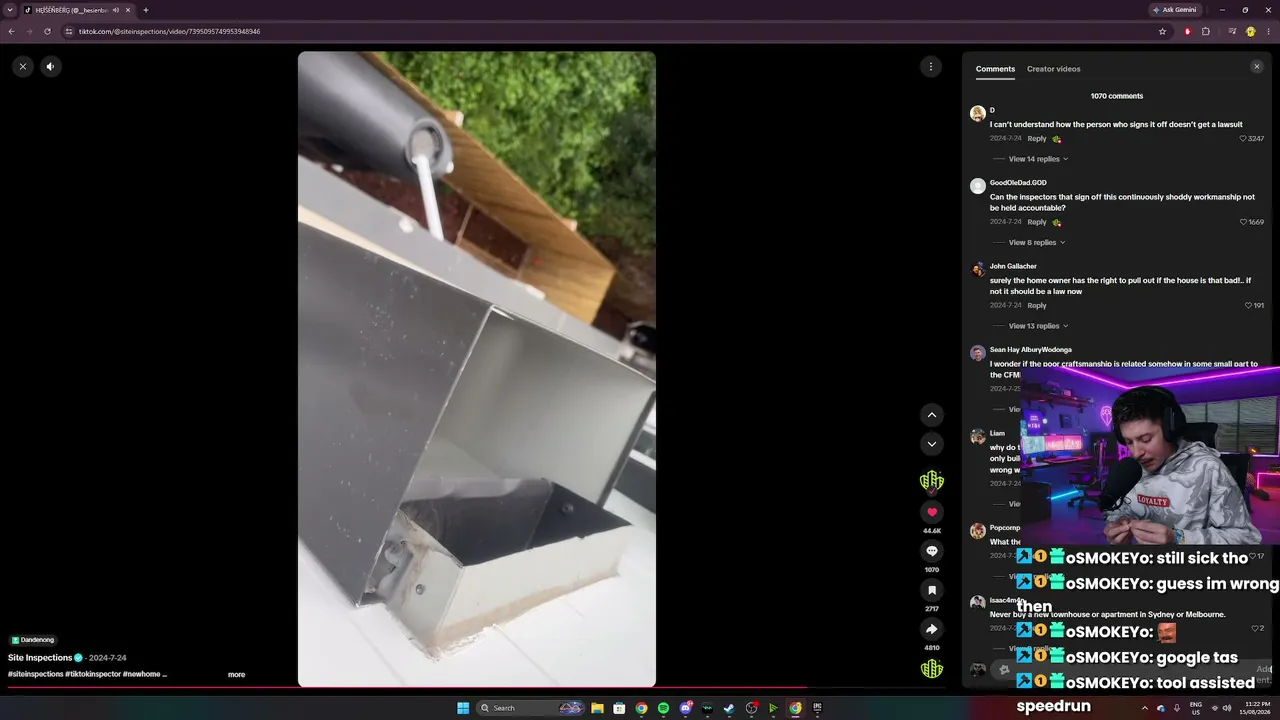The width and height of the screenshot is (1280, 720).
Task: Mute the HEISENBERG tab's audio indicator
Action: pos(116,10)
